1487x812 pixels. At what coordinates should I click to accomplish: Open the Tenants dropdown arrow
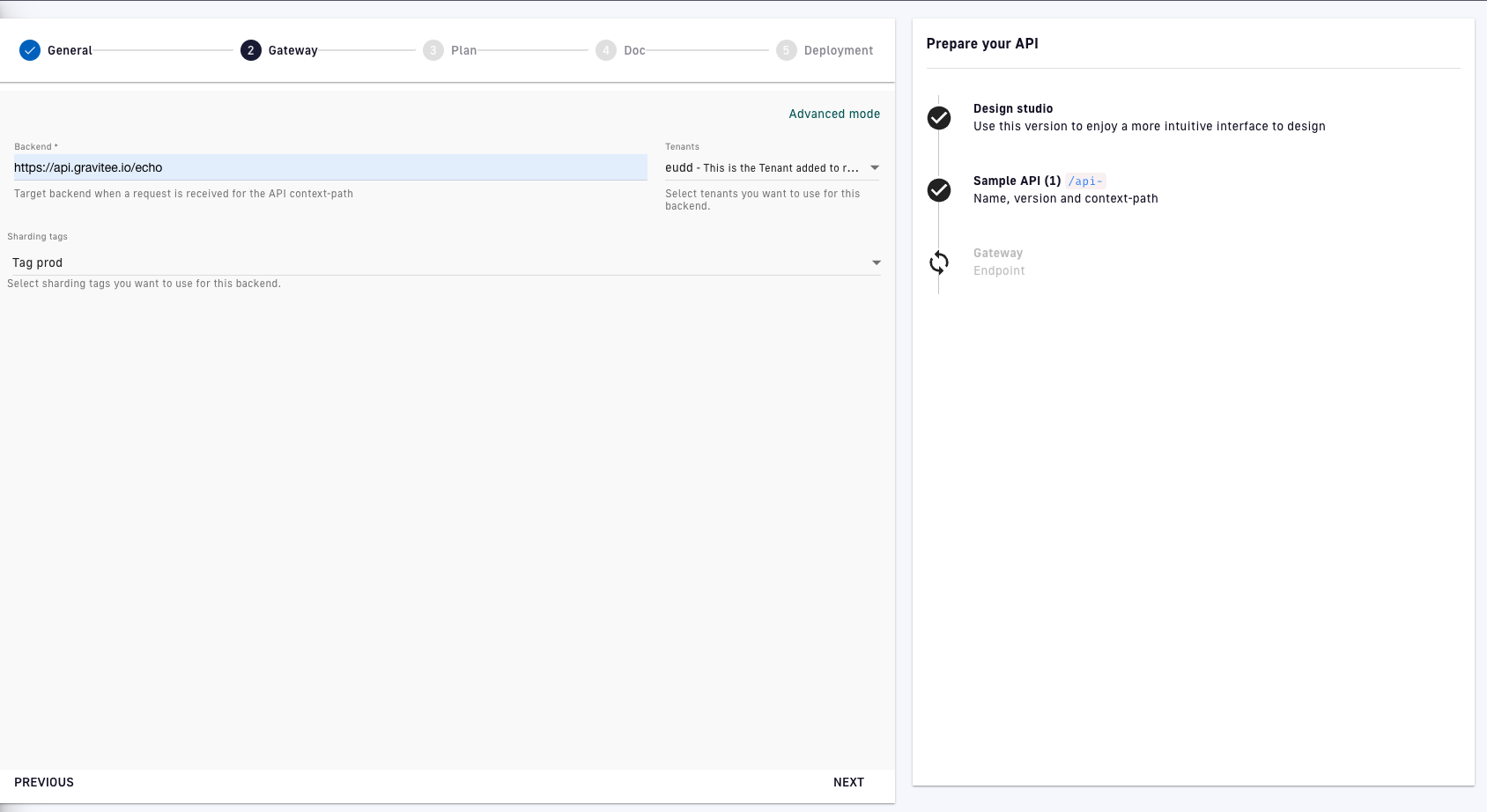pos(875,168)
